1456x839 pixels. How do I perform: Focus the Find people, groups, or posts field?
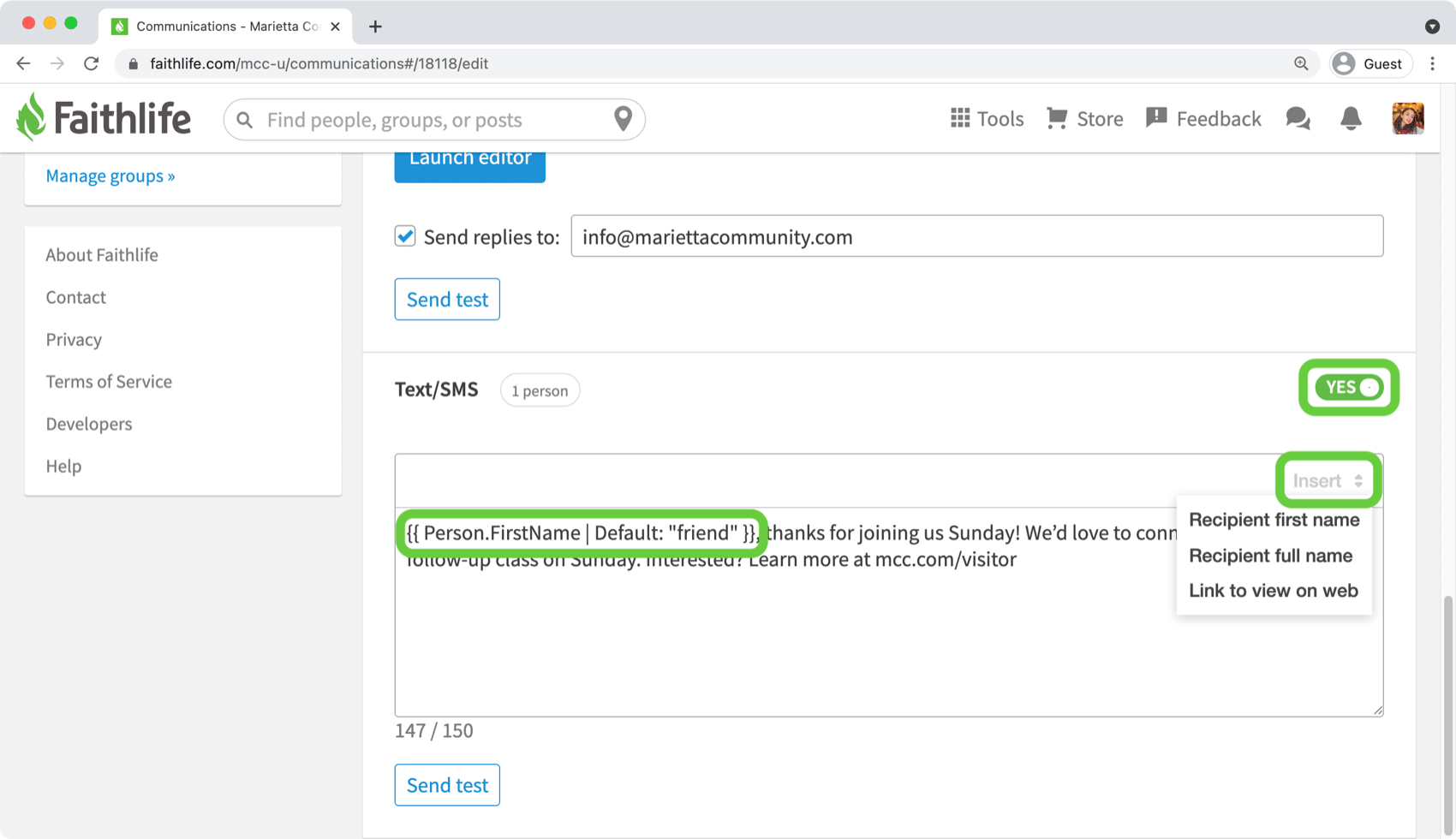[x=433, y=120]
